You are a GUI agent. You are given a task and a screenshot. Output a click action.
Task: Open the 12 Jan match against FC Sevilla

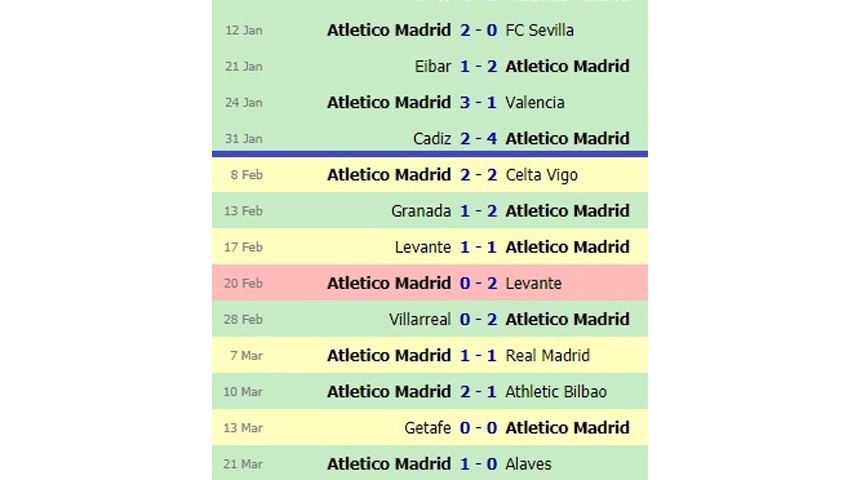tap(429, 30)
